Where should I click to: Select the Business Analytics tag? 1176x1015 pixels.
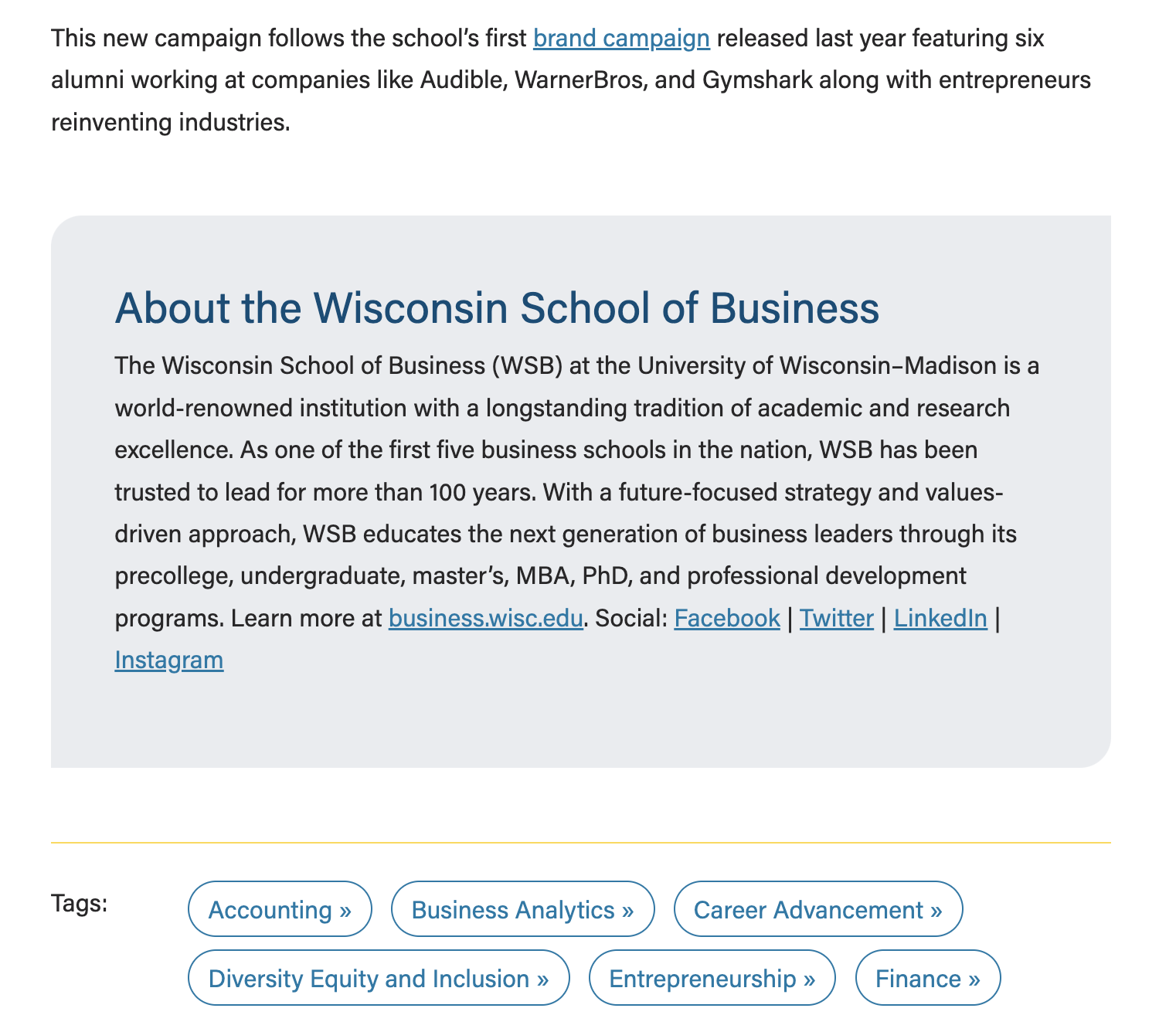[522, 909]
